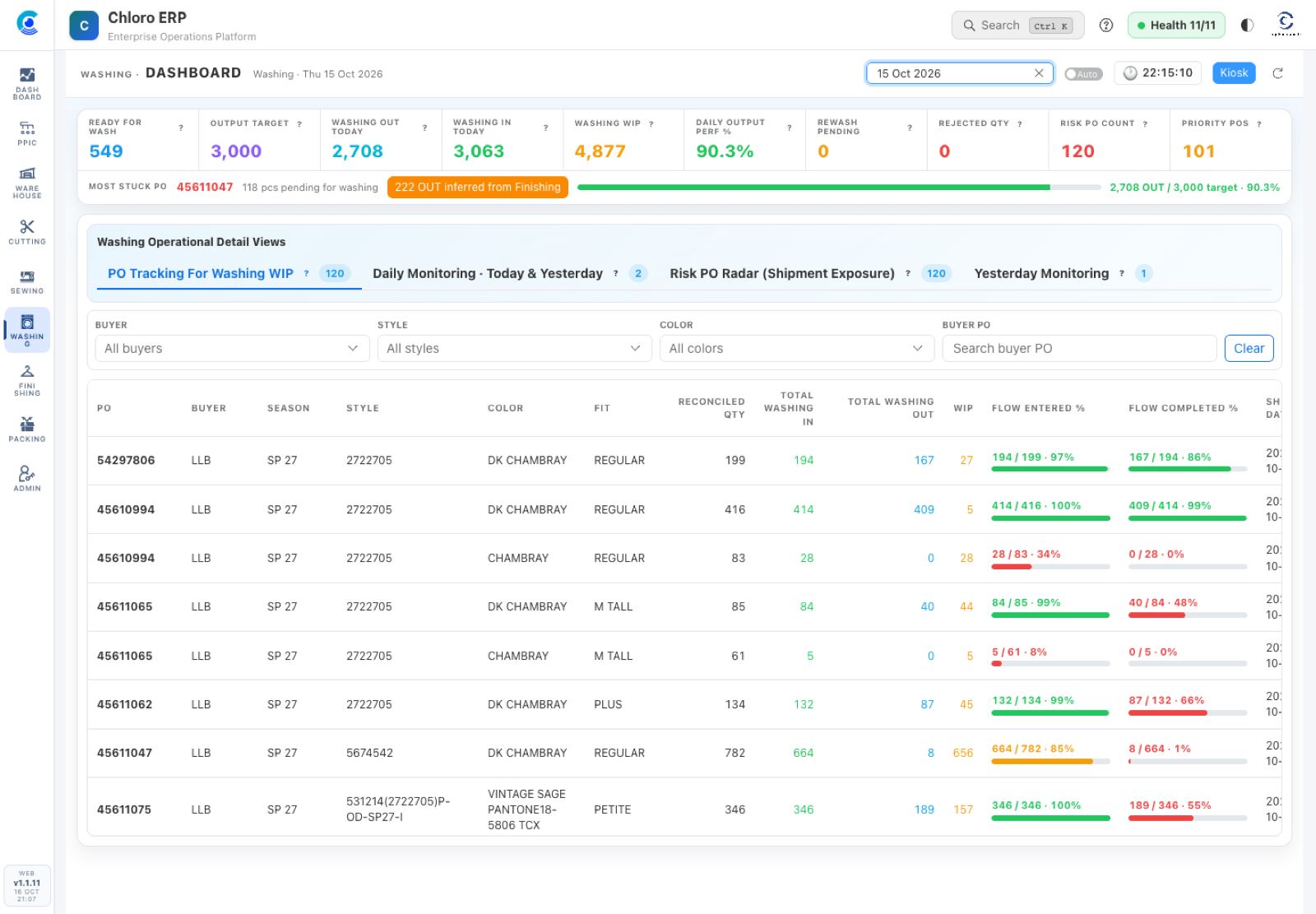
Task: Switch to Daily Monitoring Today & Yesterday tab
Action: point(510,273)
